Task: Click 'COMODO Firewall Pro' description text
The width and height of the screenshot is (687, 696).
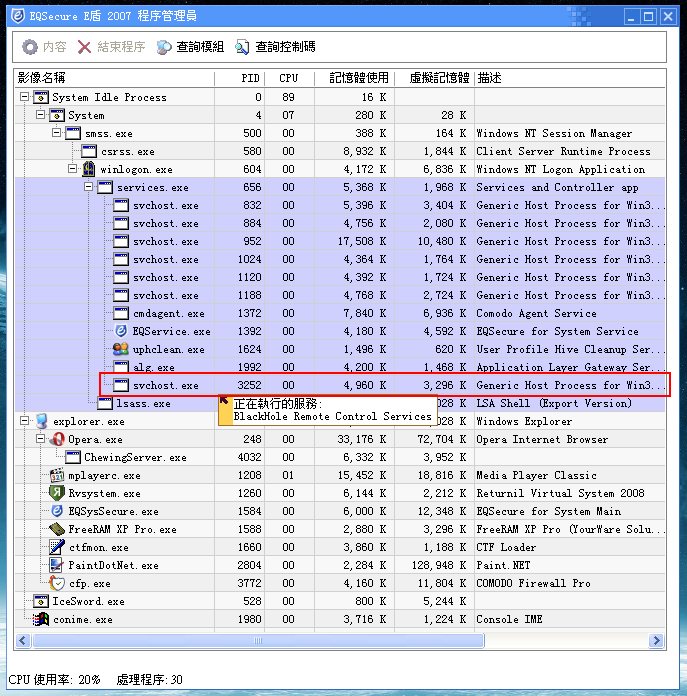Action: coord(533,583)
